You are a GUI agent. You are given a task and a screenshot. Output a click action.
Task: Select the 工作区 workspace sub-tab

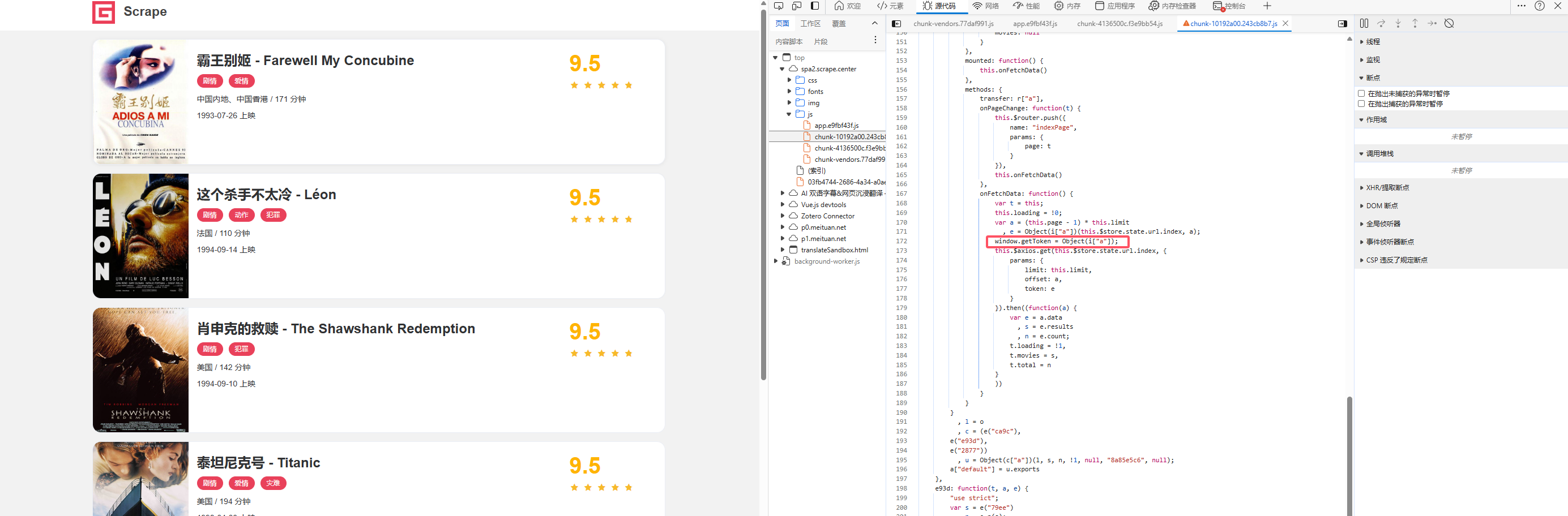click(810, 24)
